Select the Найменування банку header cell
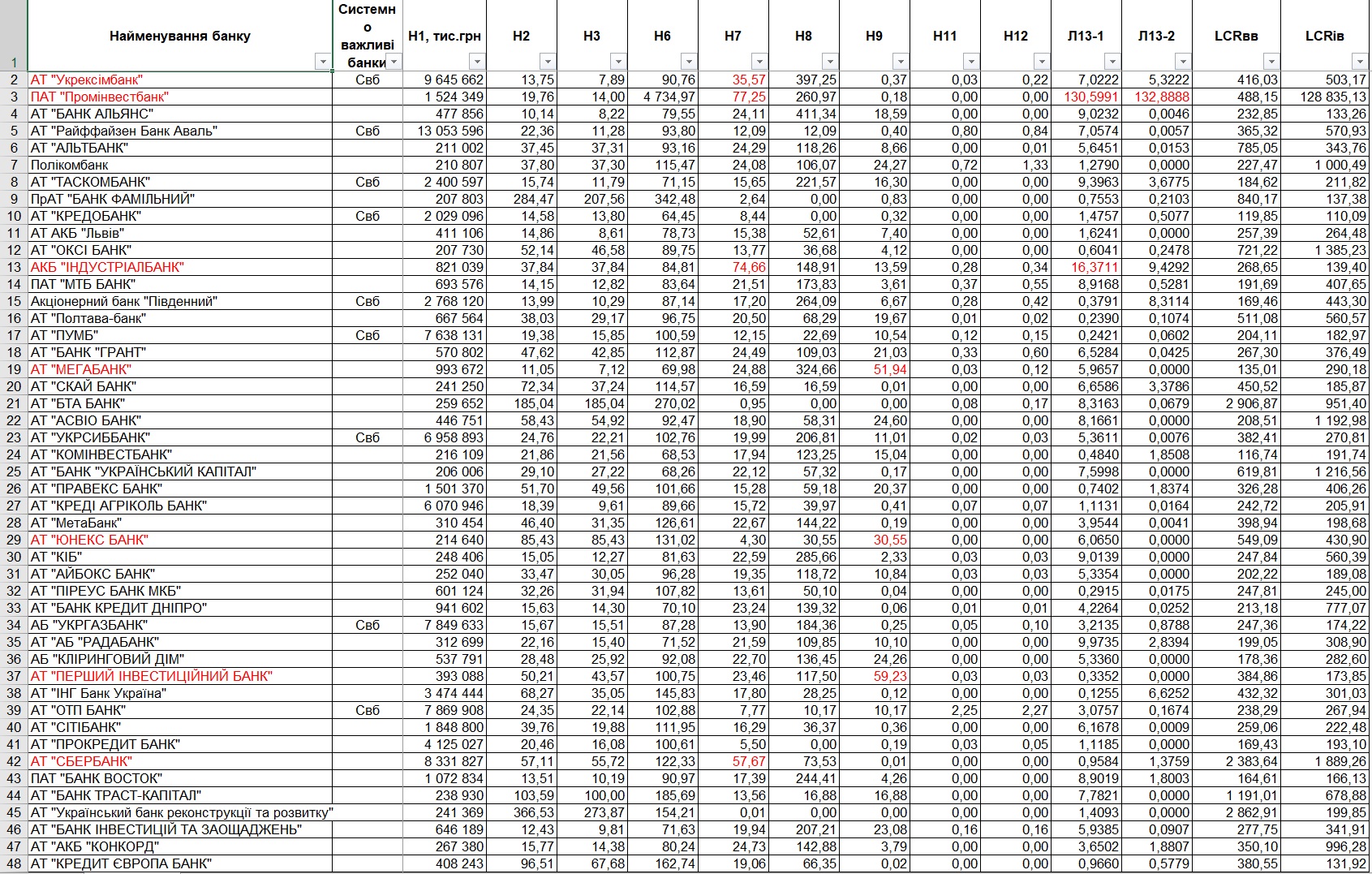Screen dimensions: 1372x874 pyautogui.click(x=180, y=36)
